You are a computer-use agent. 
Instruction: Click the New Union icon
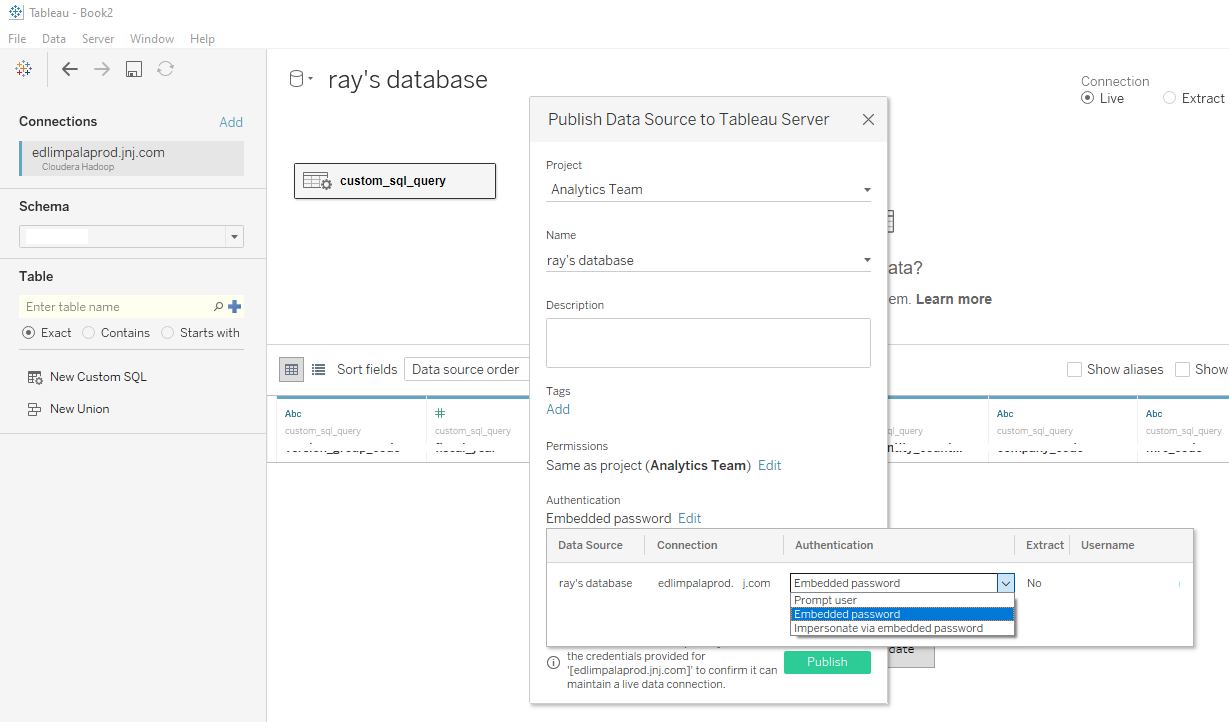pyautogui.click(x=35, y=408)
